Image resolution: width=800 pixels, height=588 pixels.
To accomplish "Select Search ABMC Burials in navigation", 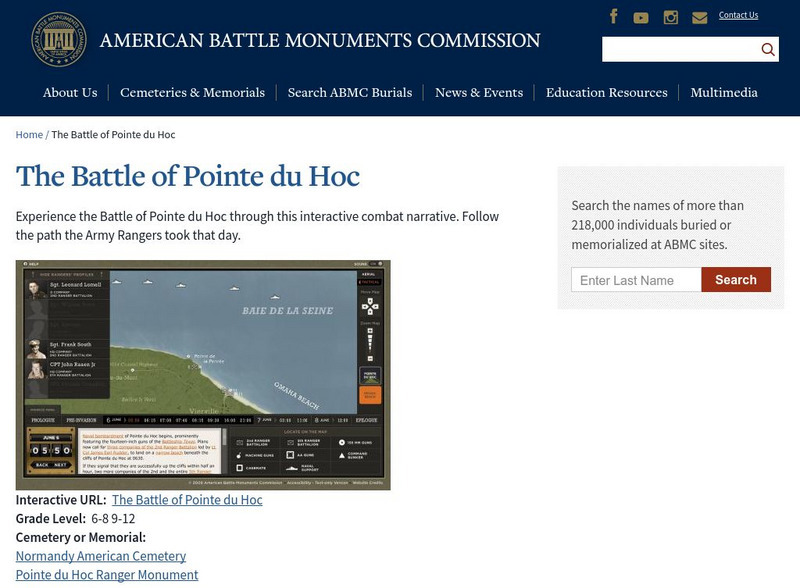I will click(x=349, y=93).
